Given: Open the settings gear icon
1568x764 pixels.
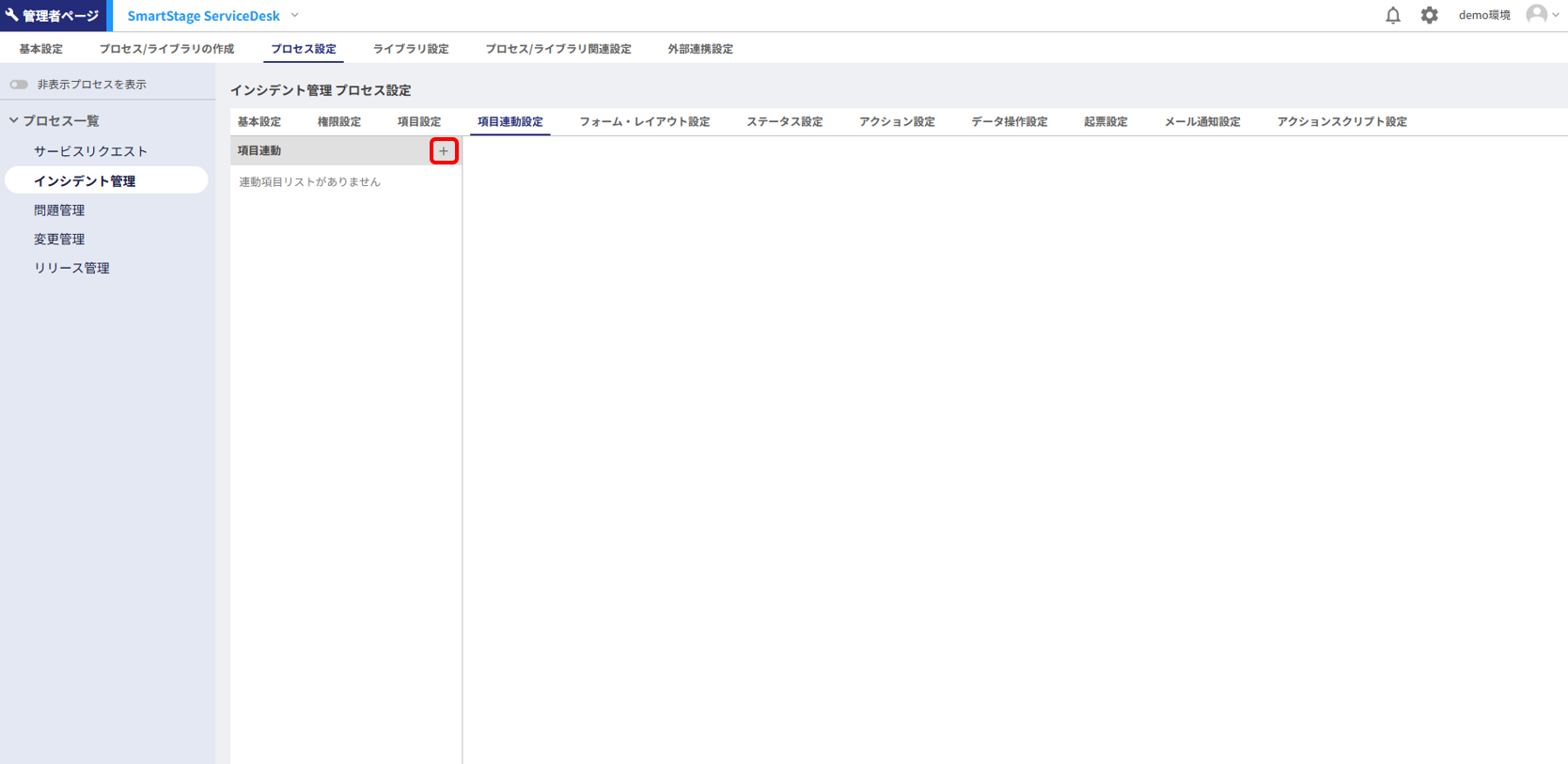Looking at the screenshot, I should click(1429, 15).
